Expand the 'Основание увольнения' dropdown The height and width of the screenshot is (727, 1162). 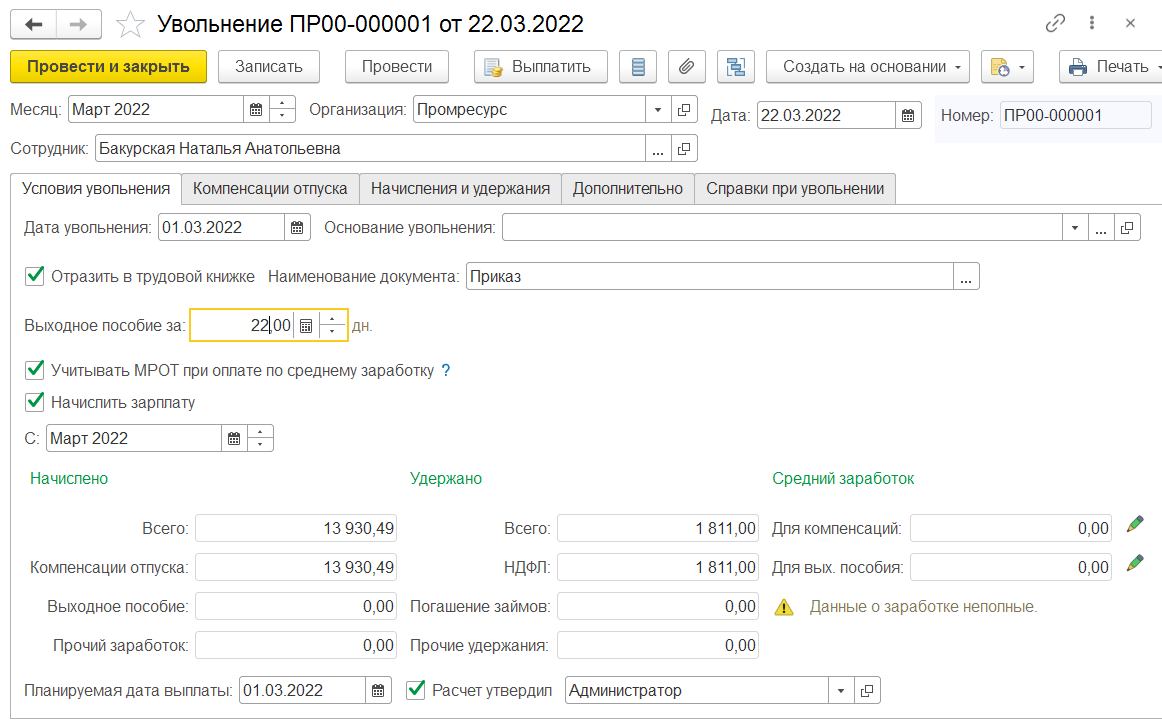click(1074, 228)
